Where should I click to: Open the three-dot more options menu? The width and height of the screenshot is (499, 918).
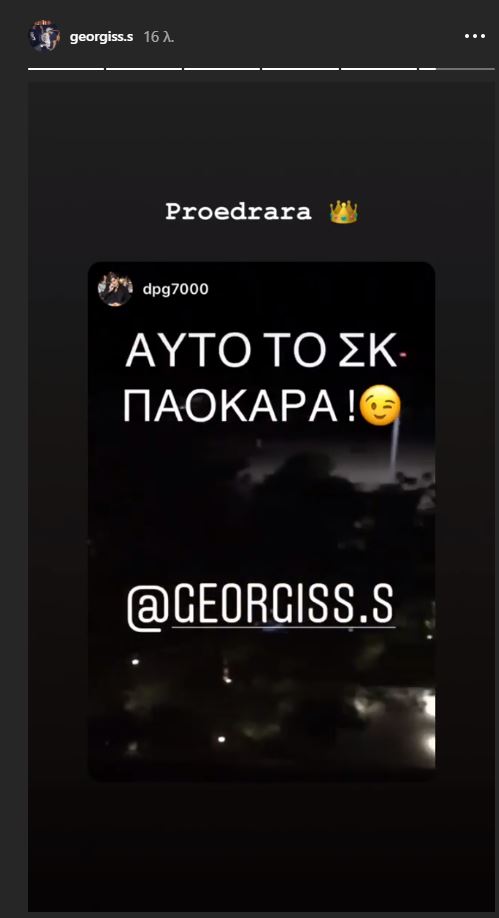click(475, 36)
